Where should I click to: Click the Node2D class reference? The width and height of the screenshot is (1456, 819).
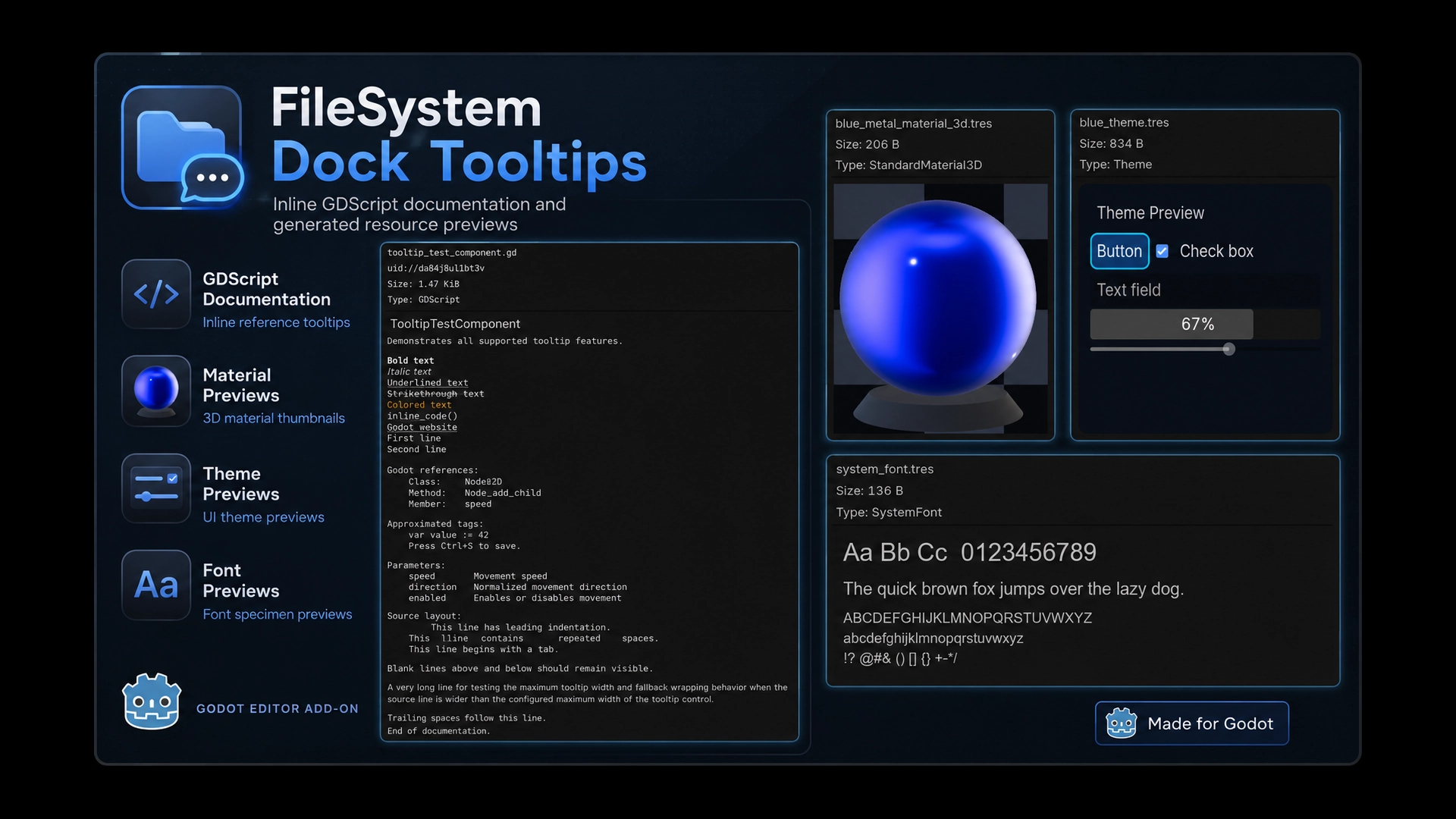[483, 482]
